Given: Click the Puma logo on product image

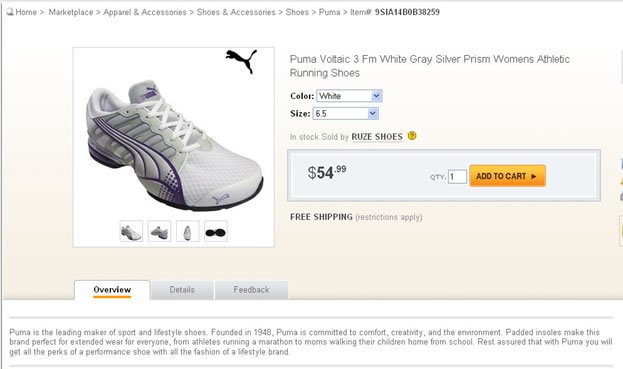Looking at the screenshot, I should (241, 61).
